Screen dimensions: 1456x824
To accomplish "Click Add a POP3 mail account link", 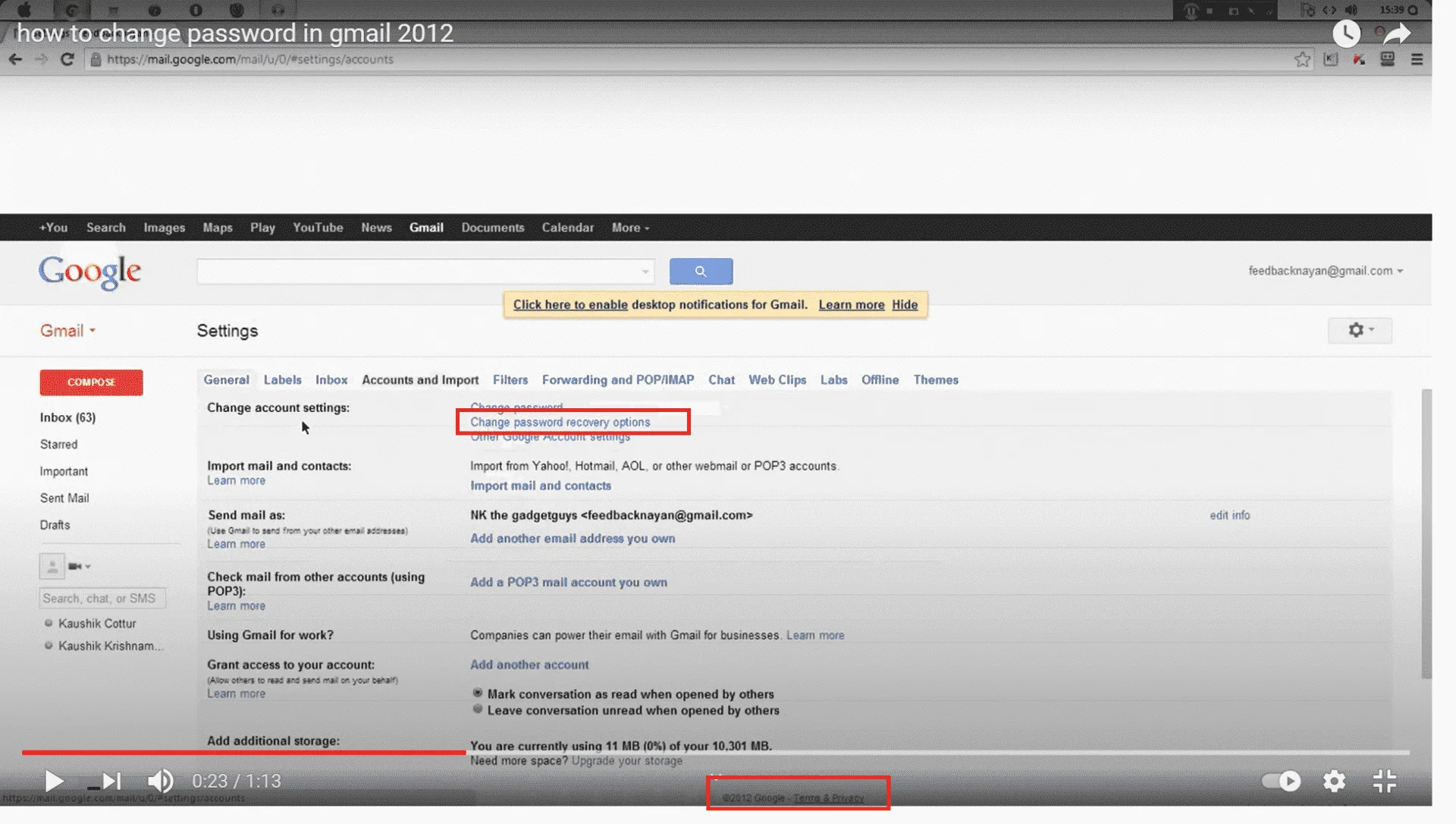I will point(569,583).
